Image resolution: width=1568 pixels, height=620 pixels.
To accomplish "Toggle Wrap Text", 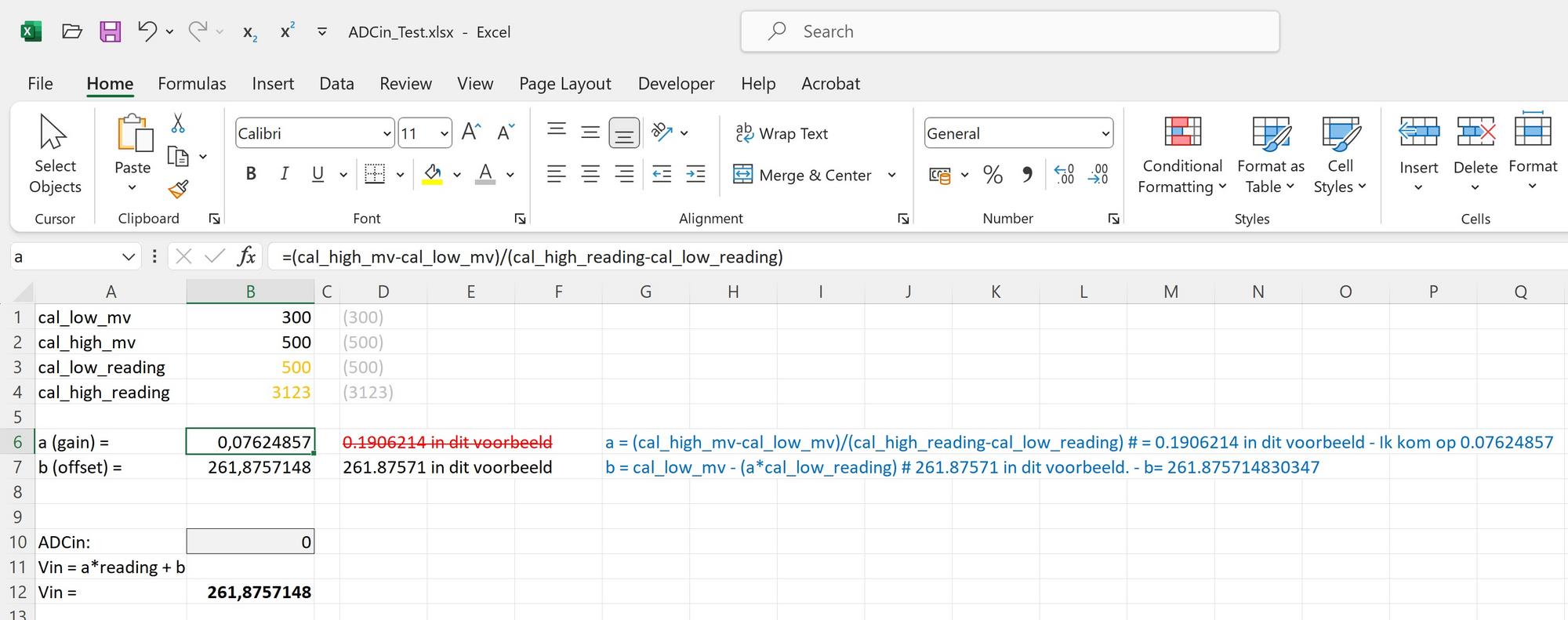I will pos(782,133).
